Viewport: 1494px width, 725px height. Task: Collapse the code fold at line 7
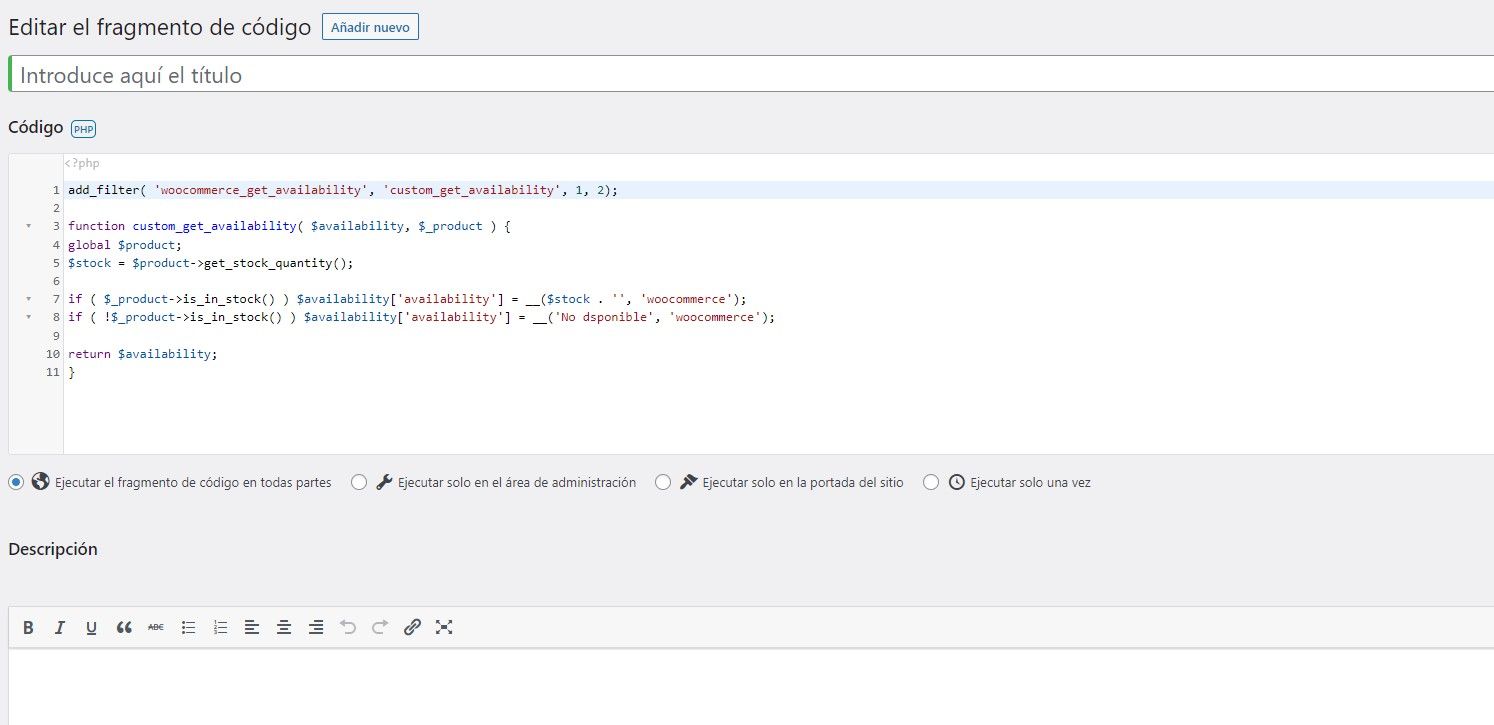(x=28, y=299)
